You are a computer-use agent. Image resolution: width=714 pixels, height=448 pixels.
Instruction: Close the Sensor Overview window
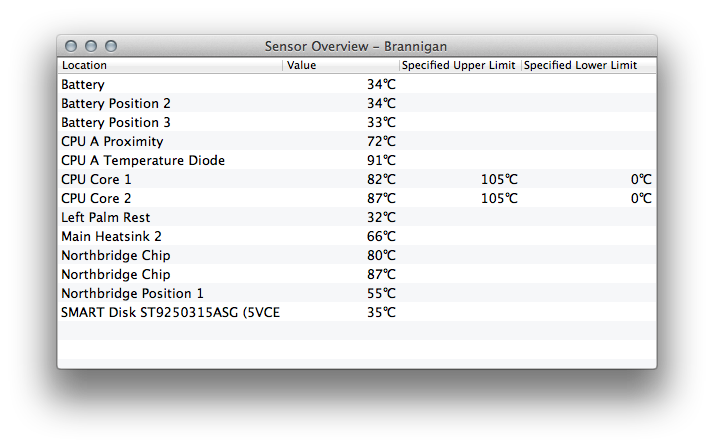tap(71, 46)
